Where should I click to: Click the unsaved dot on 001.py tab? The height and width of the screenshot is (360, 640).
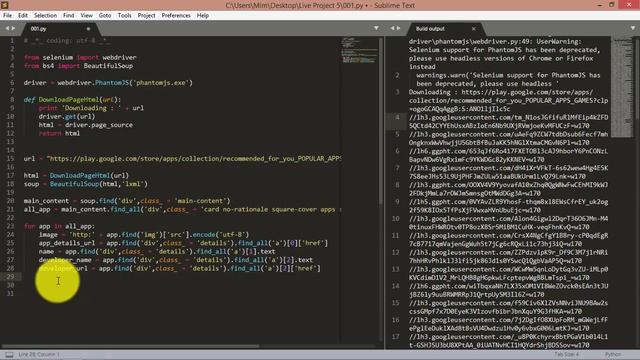(88, 29)
